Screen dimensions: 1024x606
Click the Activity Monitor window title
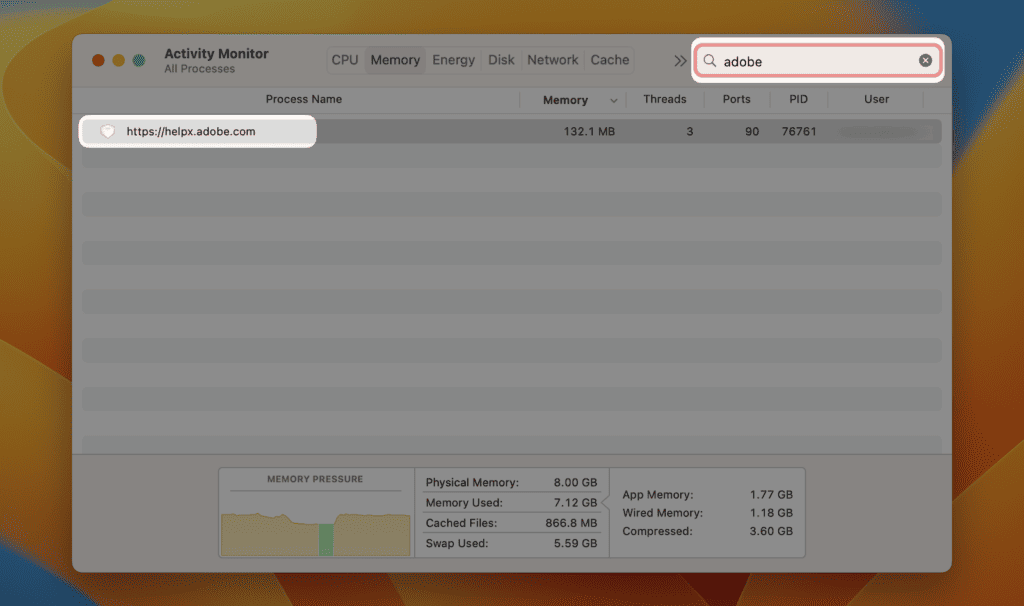point(216,54)
